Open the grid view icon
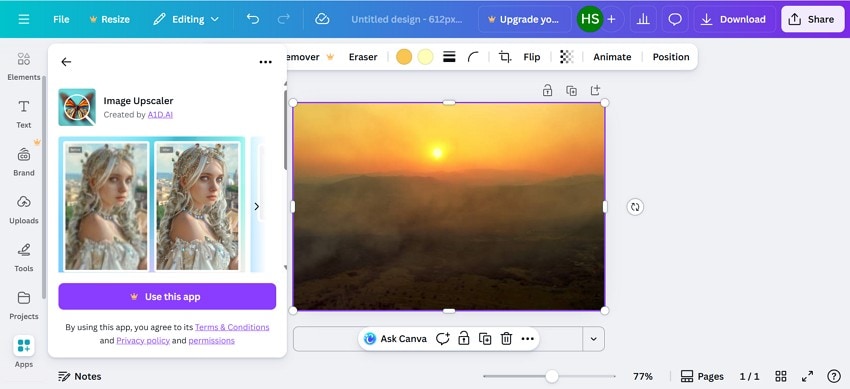The height and width of the screenshot is (389, 850). (781, 376)
